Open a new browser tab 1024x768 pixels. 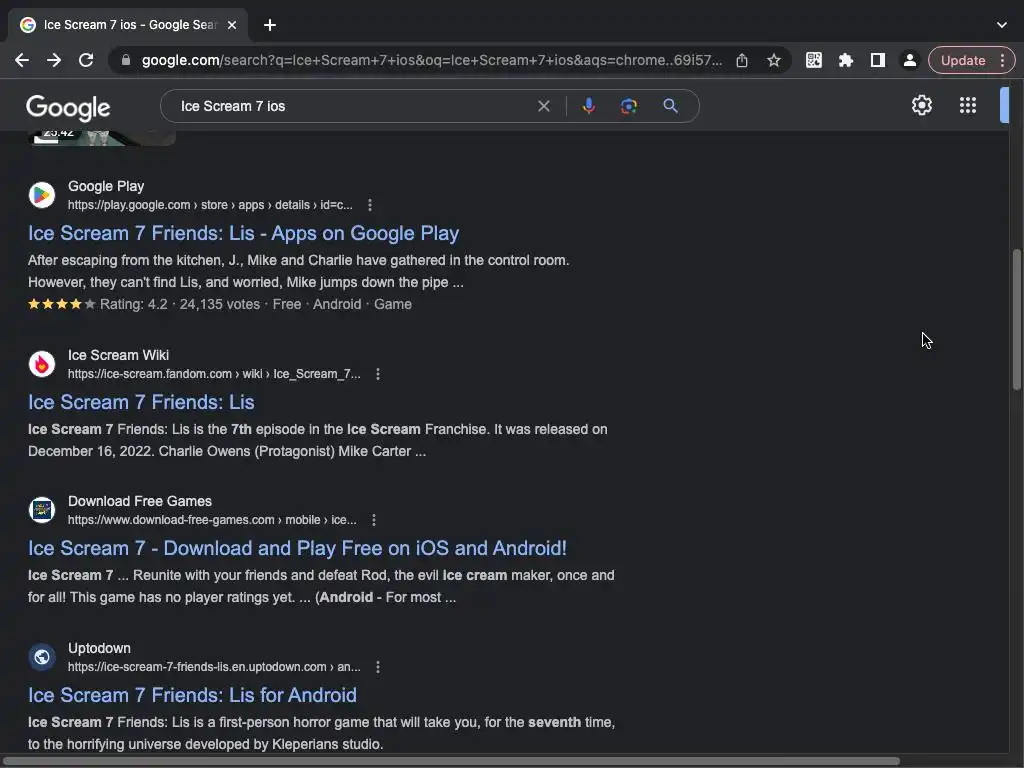270,25
